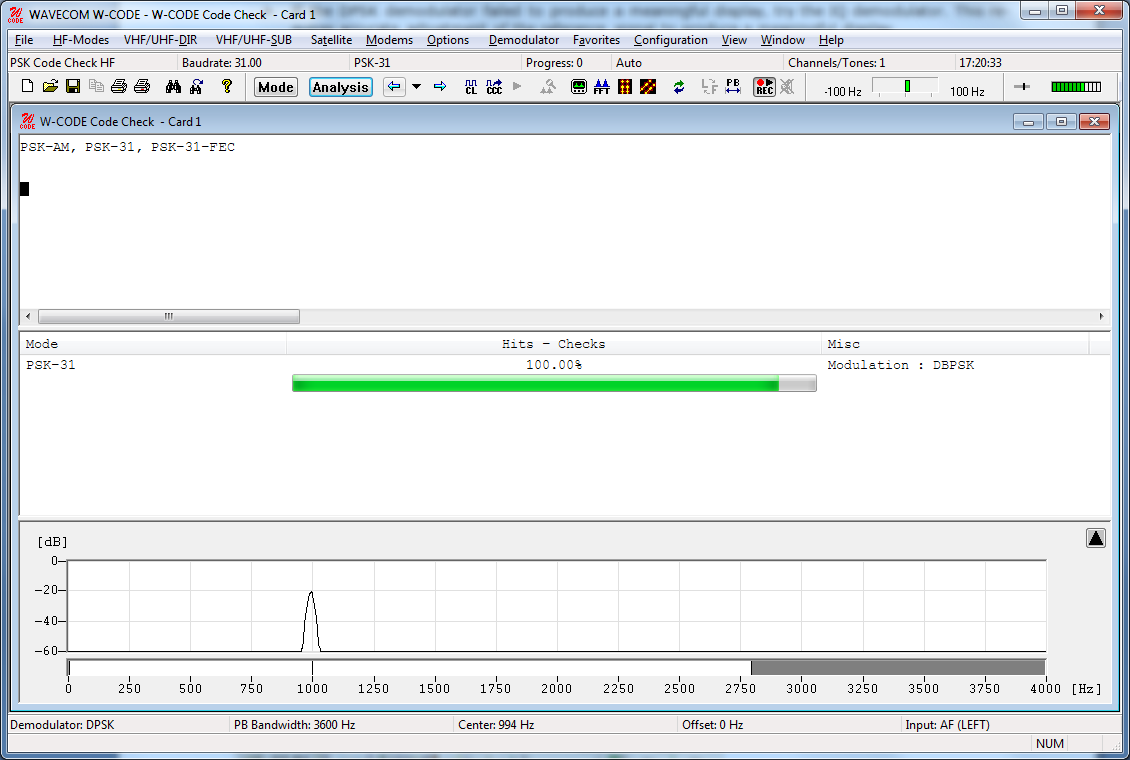The image size is (1130, 760).
Task: Open dropdown arrow next to left arrow
Action: pyautogui.click(x=416, y=87)
